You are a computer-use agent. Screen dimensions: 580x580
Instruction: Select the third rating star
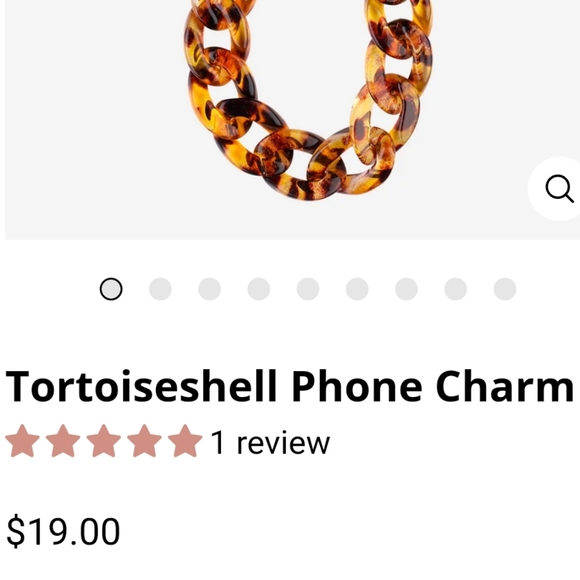pyautogui.click(x=104, y=441)
